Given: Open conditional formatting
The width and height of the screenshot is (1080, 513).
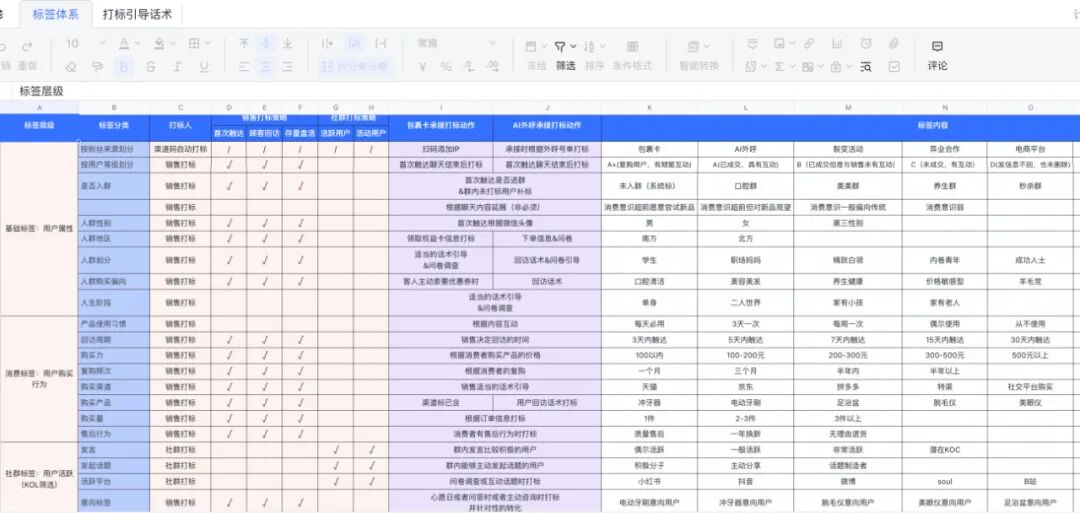Looking at the screenshot, I should click(x=632, y=47).
